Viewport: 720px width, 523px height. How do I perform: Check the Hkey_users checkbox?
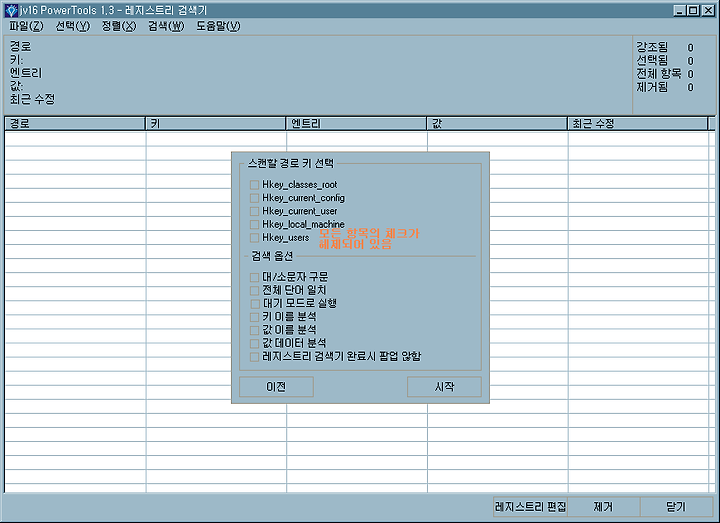coord(254,238)
